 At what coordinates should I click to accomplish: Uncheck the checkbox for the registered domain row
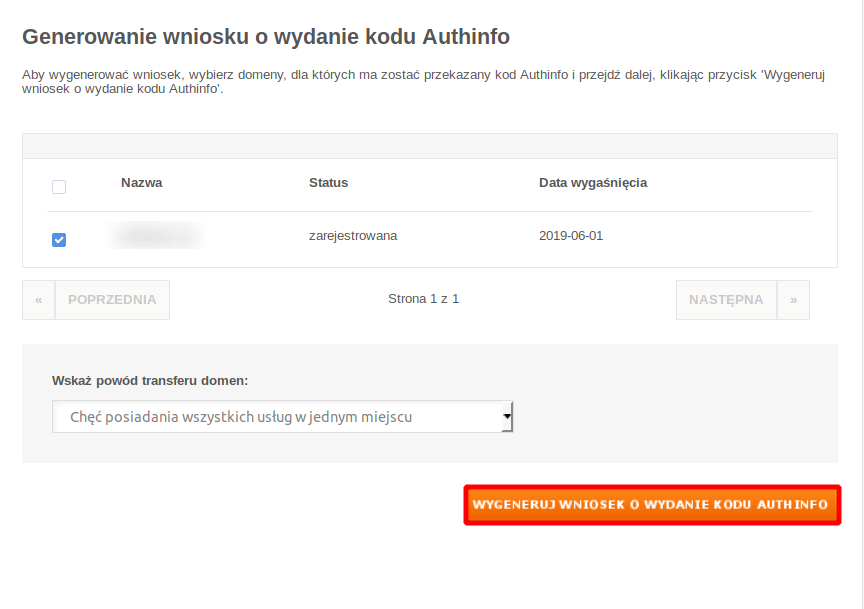(59, 240)
